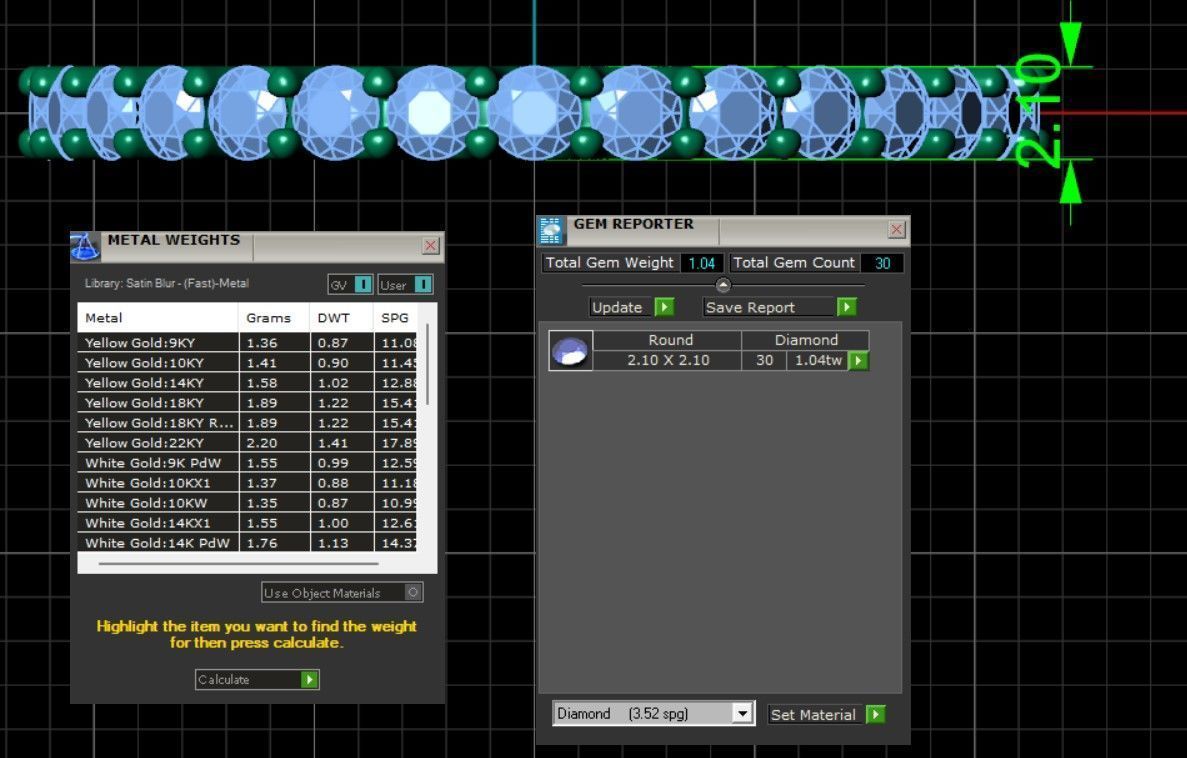
Task: Click the Metal column header
Action: [x=157, y=318]
